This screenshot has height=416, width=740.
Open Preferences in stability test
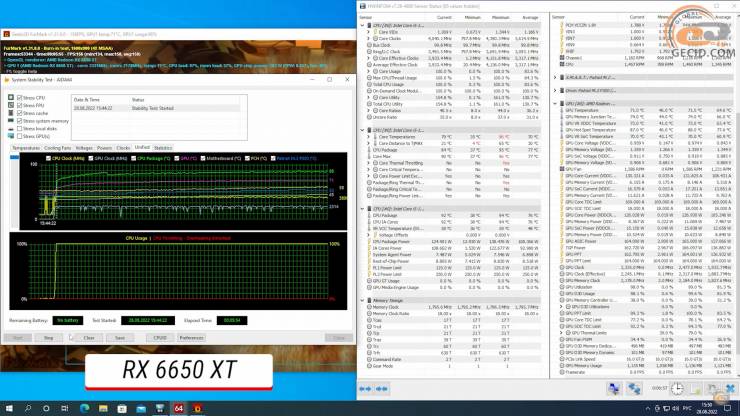pyautogui.click(x=191, y=338)
